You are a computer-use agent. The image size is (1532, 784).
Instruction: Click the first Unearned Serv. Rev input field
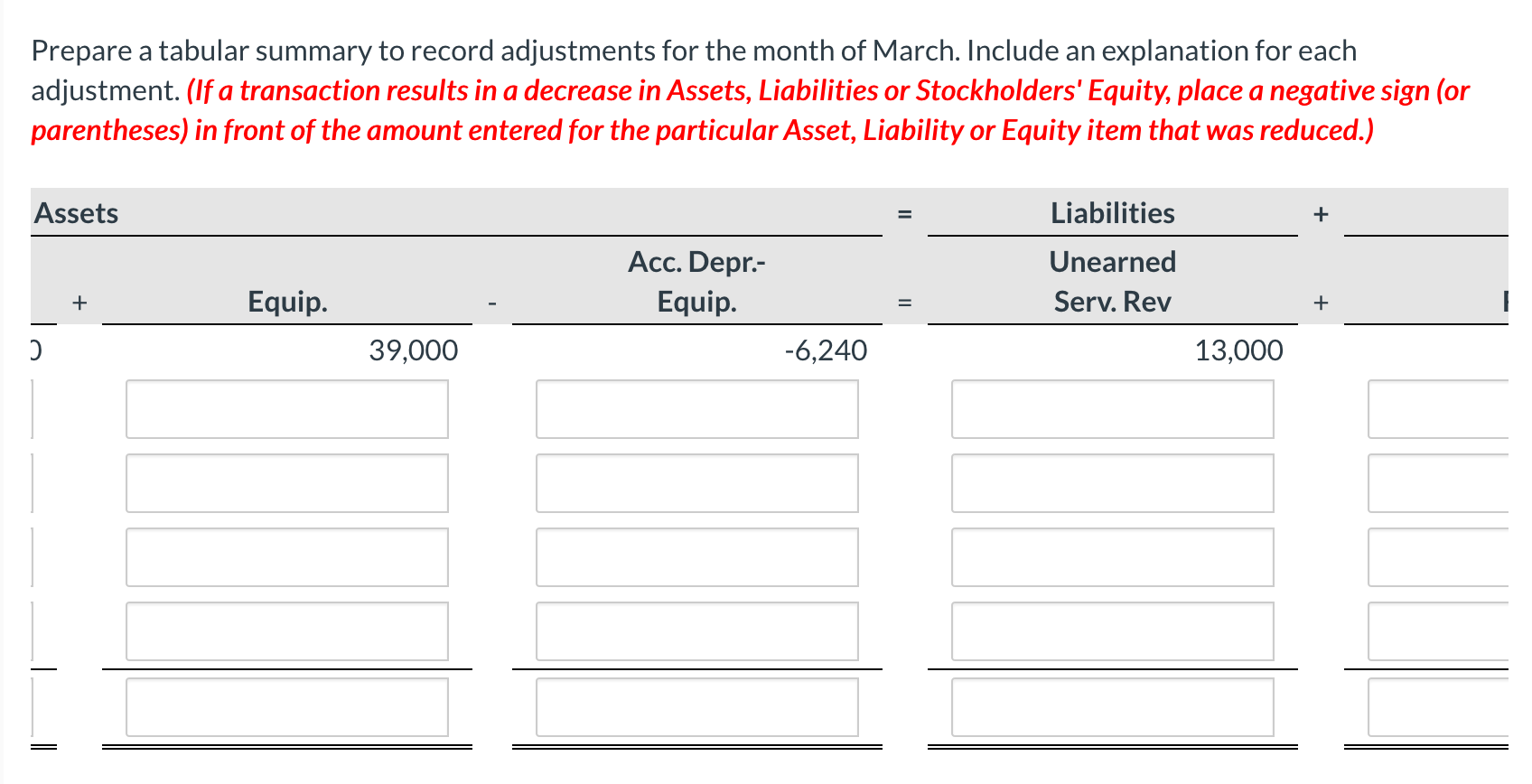[x=1113, y=410]
